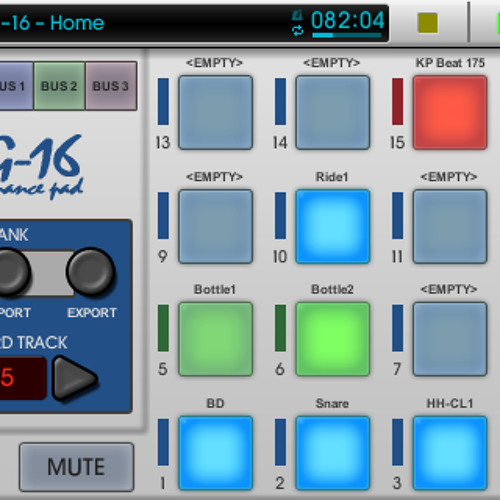Image resolution: width=500 pixels, height=500 pixels.
Task: Click the song progress bar under counter
Action: point(347,35)
